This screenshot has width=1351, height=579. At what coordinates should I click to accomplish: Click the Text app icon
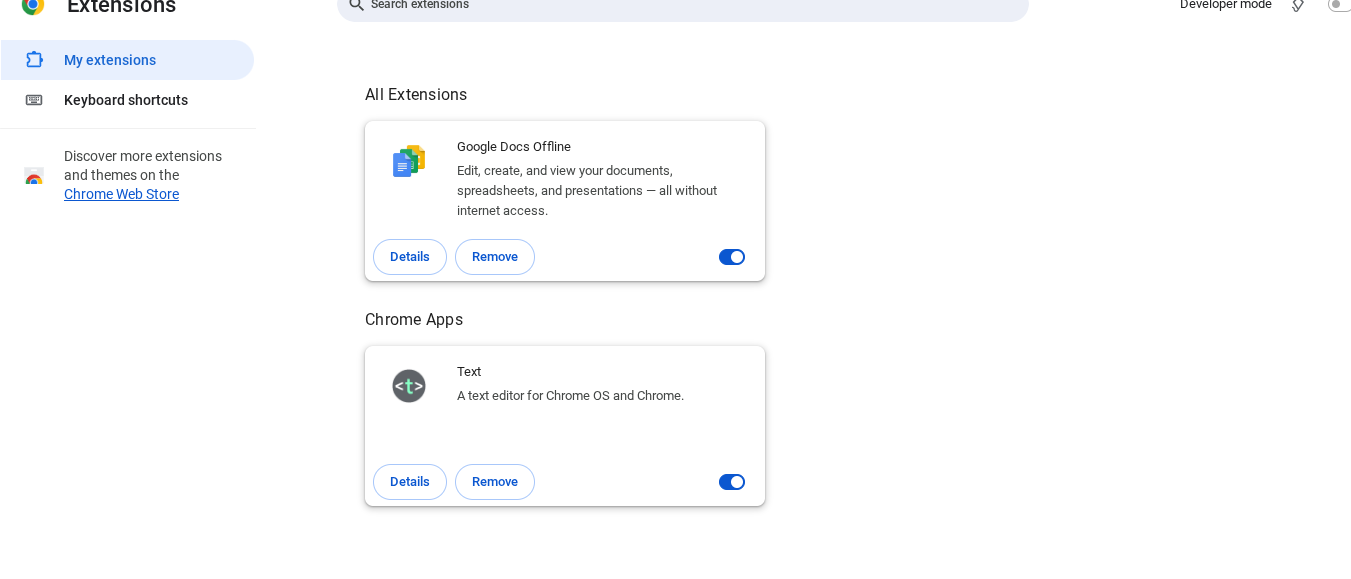pos(409,386)
